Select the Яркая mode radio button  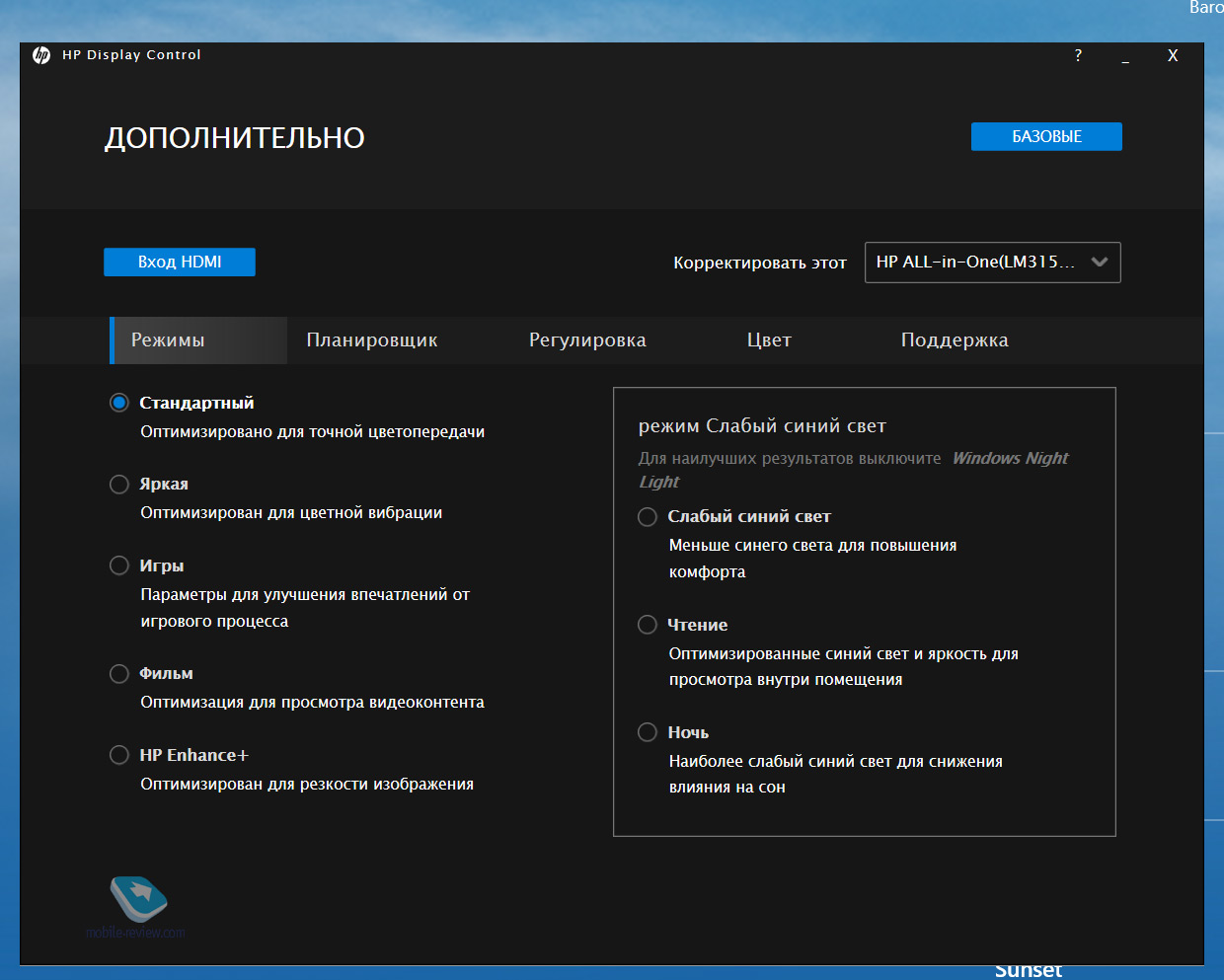pyautogui.click(x=119, y=485)
